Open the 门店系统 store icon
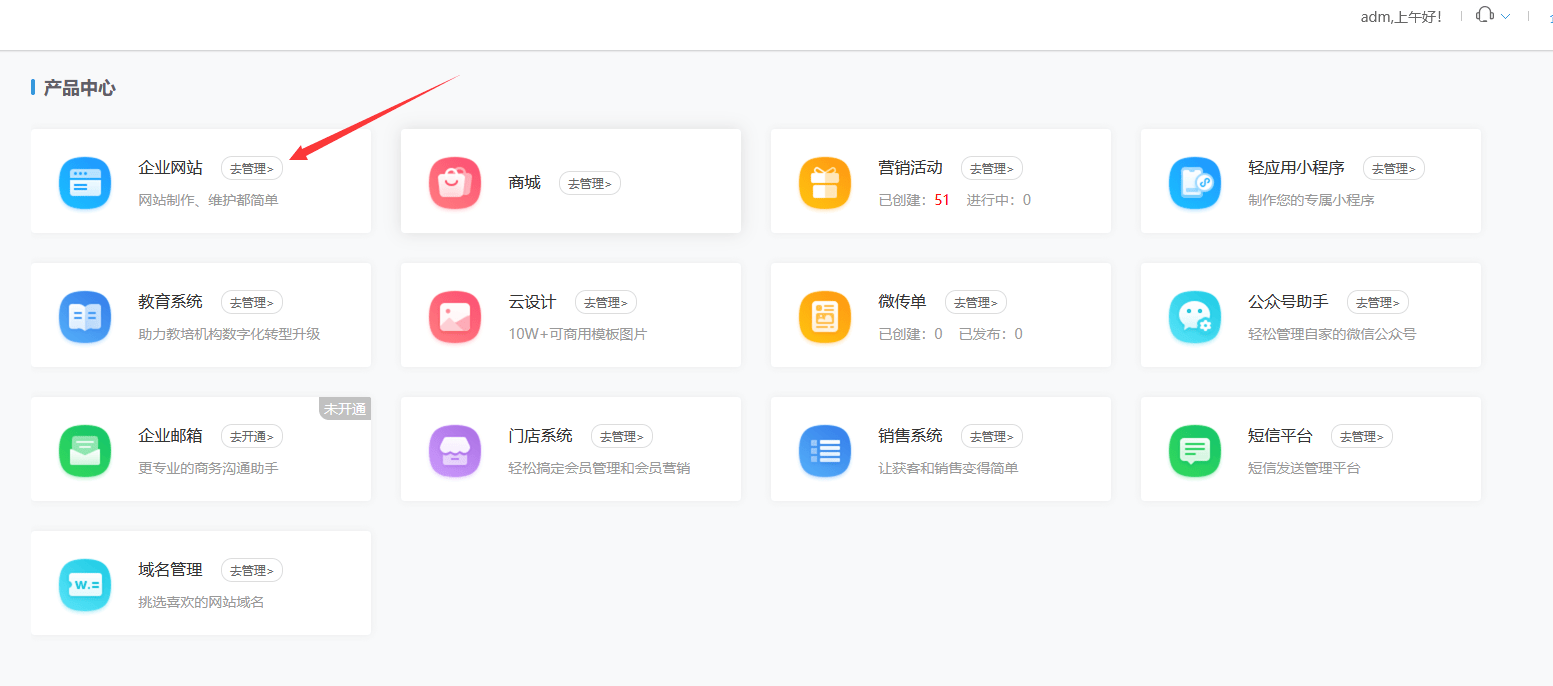The width and height of the screenshot is (1553, 686). (455, 450)
